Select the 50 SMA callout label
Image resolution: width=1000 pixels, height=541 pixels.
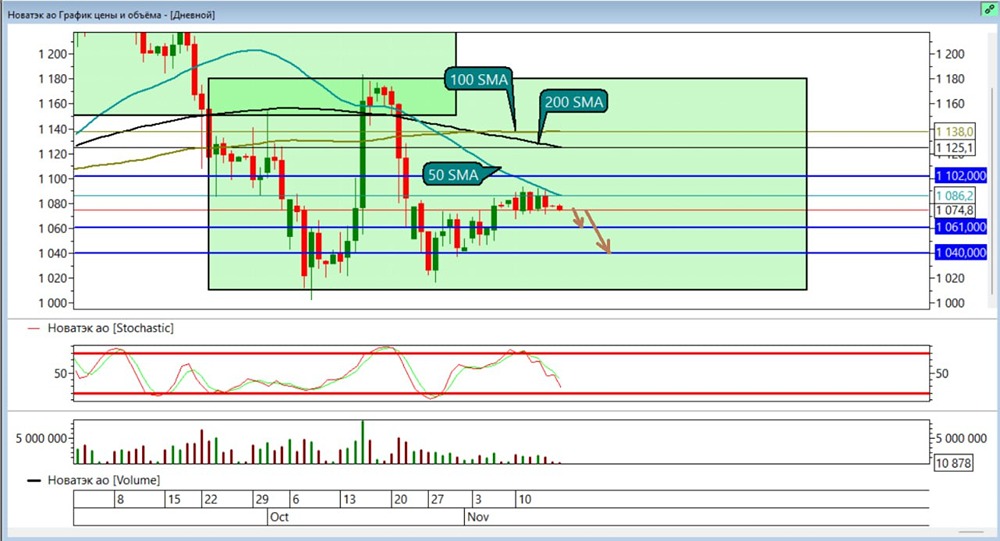coord(453,175)
